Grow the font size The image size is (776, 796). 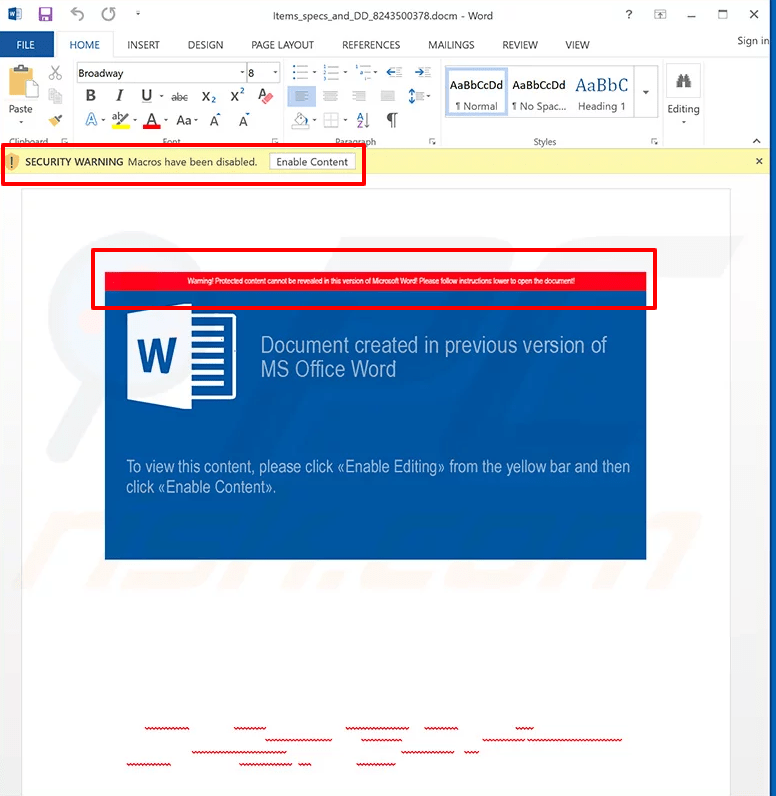(x=215, y=120)
